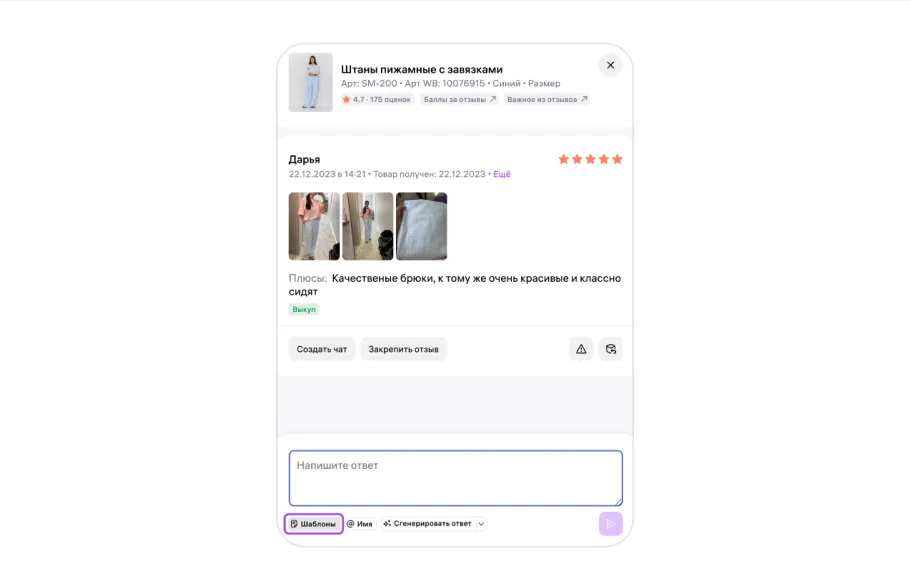
Task: Open the first customer review photo
Action: click(314, 226)
